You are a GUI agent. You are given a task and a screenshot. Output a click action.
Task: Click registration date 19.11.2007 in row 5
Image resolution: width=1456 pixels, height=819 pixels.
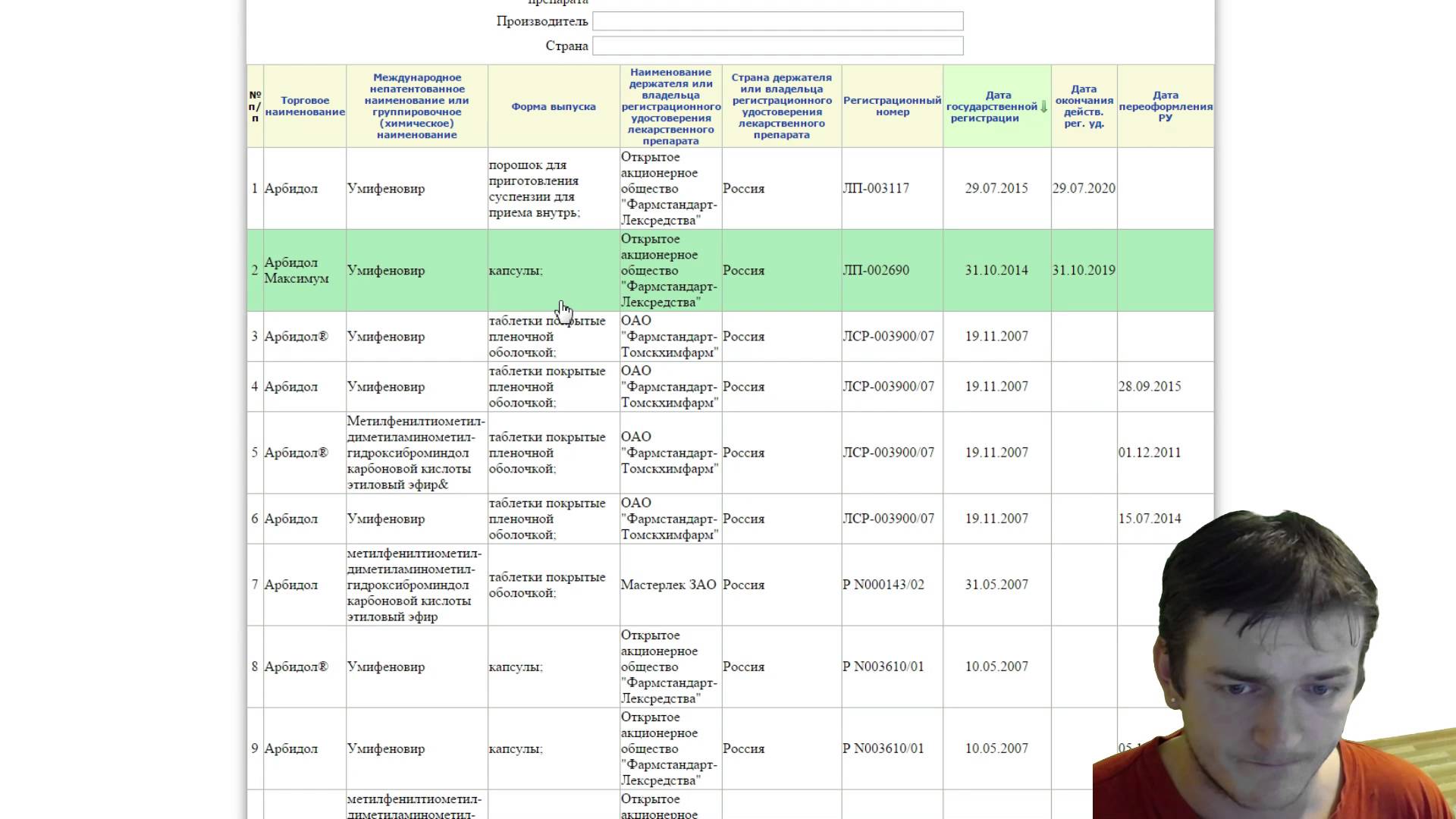pyautogui.click(x=996, y=453)
